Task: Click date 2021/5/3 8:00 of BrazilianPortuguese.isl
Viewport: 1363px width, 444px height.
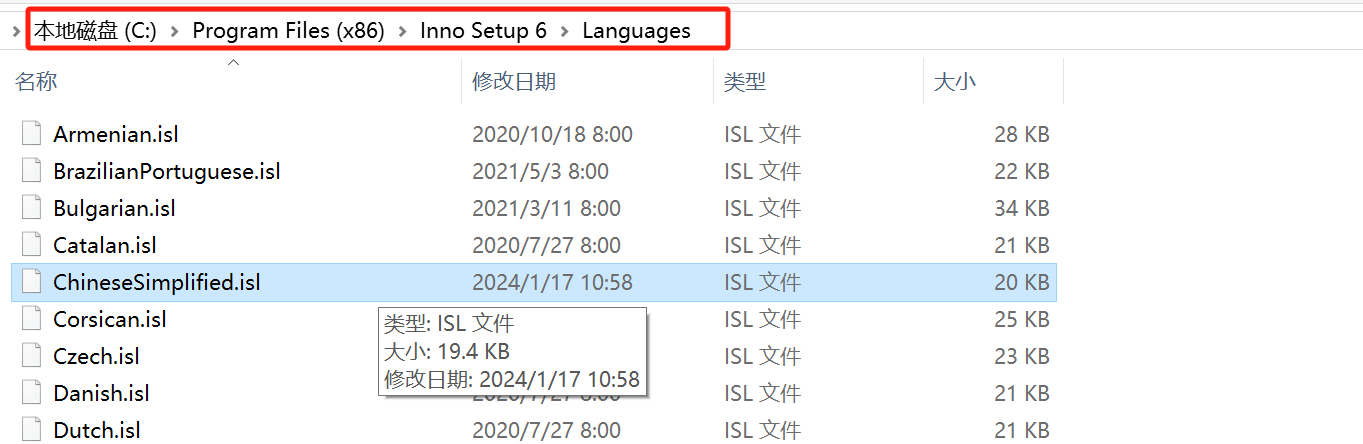Action: click(540, 171)
